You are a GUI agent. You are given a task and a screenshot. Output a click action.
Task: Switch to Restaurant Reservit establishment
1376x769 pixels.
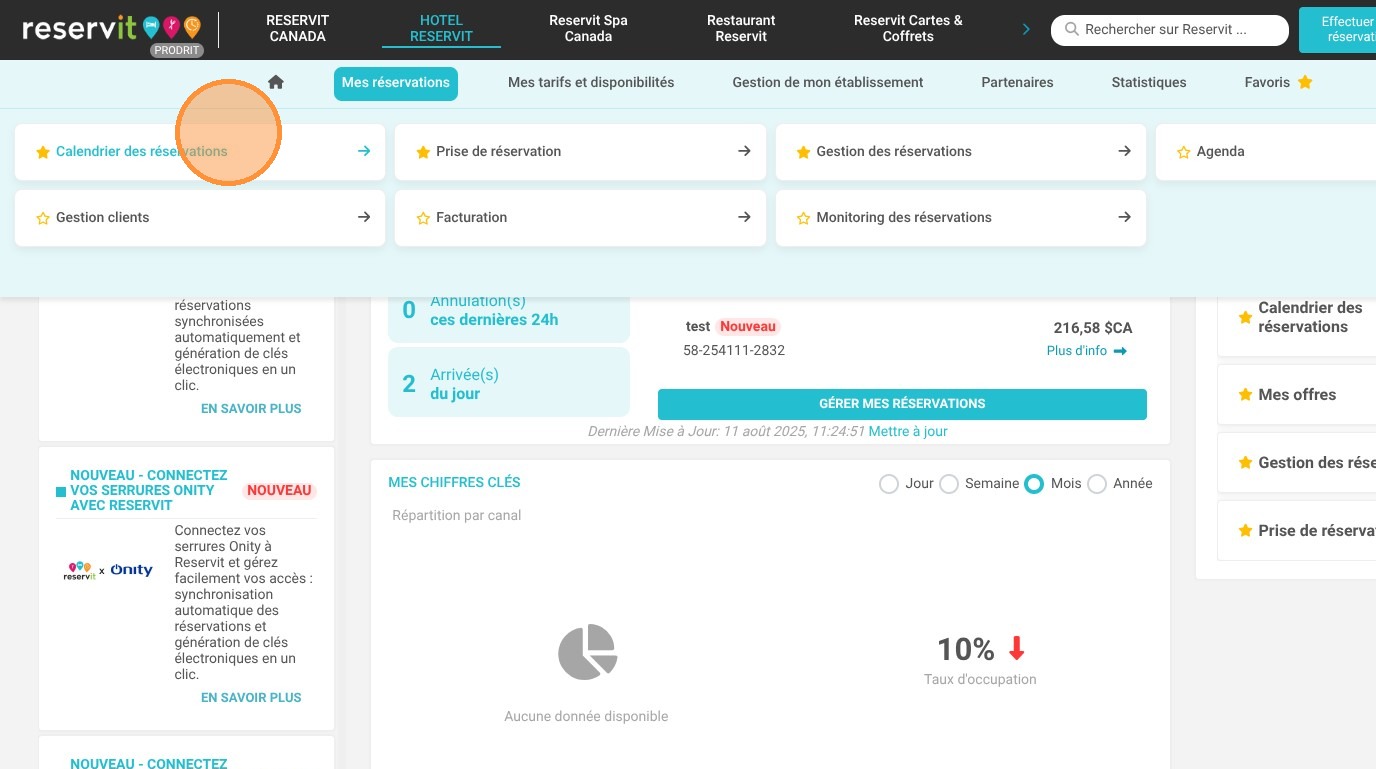[x=741, y=28]
